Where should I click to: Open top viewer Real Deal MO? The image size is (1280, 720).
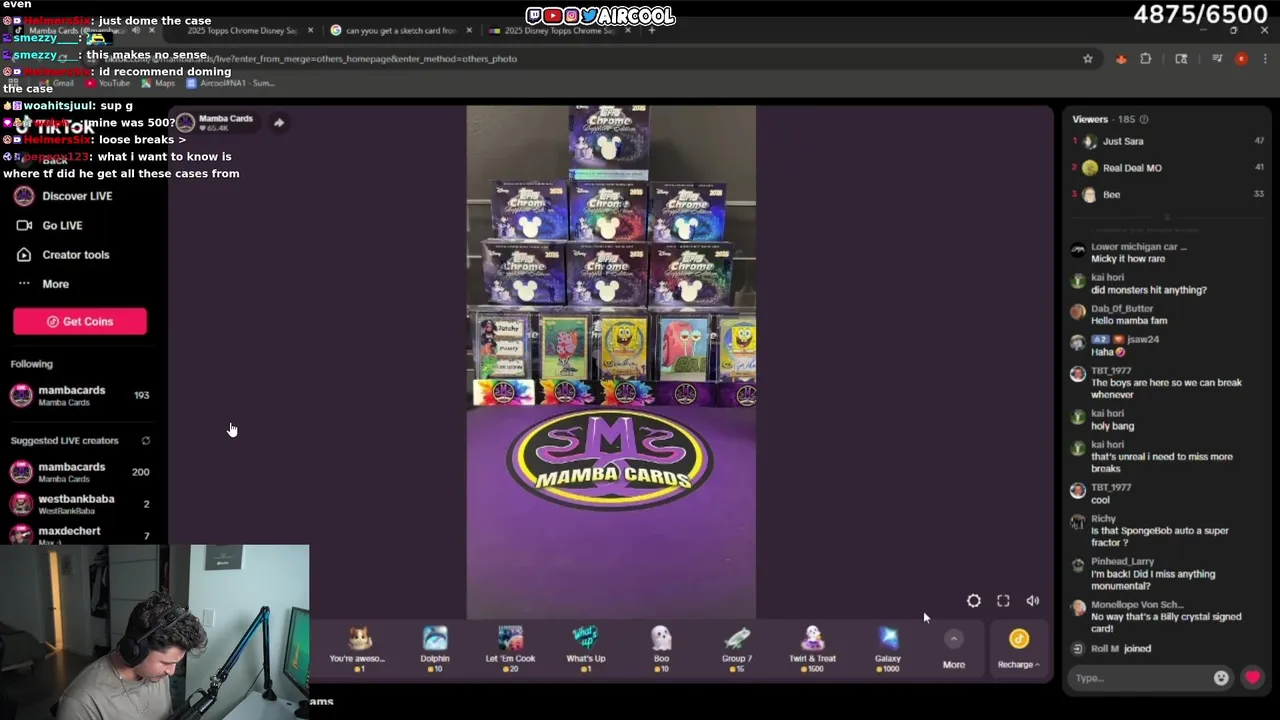click(x=1167, y=168)
